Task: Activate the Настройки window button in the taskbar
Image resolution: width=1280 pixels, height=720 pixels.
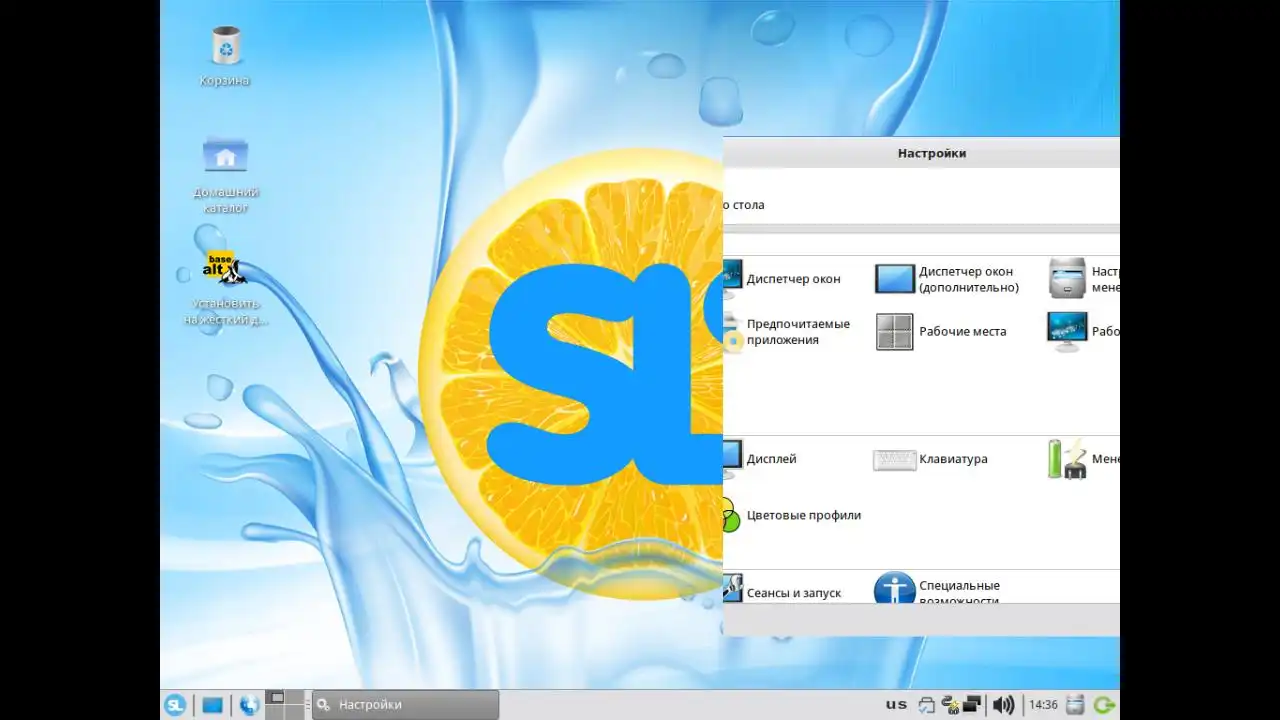Action: (405, 705)
